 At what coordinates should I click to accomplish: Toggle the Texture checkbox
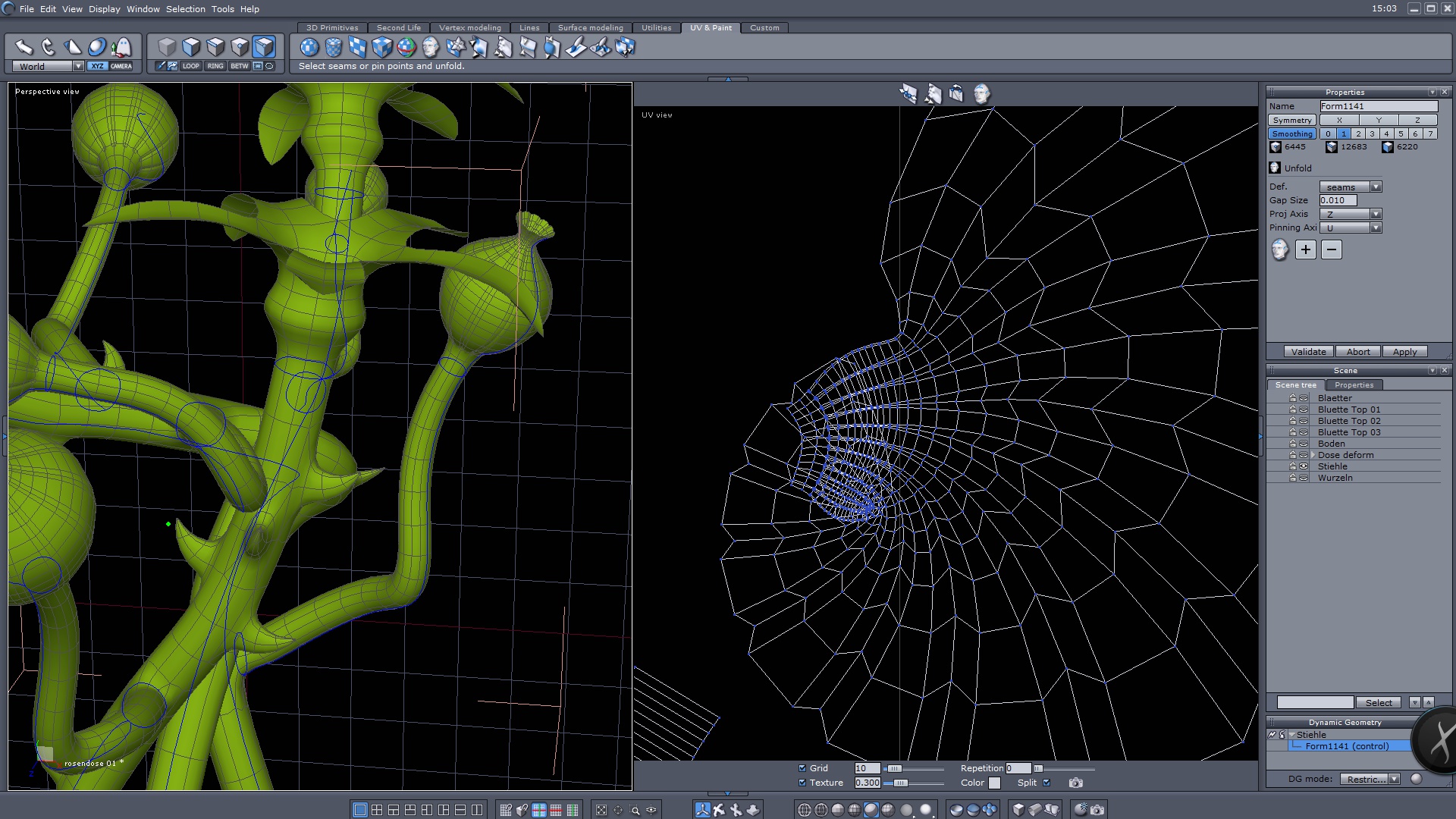(x=802, y=783)
